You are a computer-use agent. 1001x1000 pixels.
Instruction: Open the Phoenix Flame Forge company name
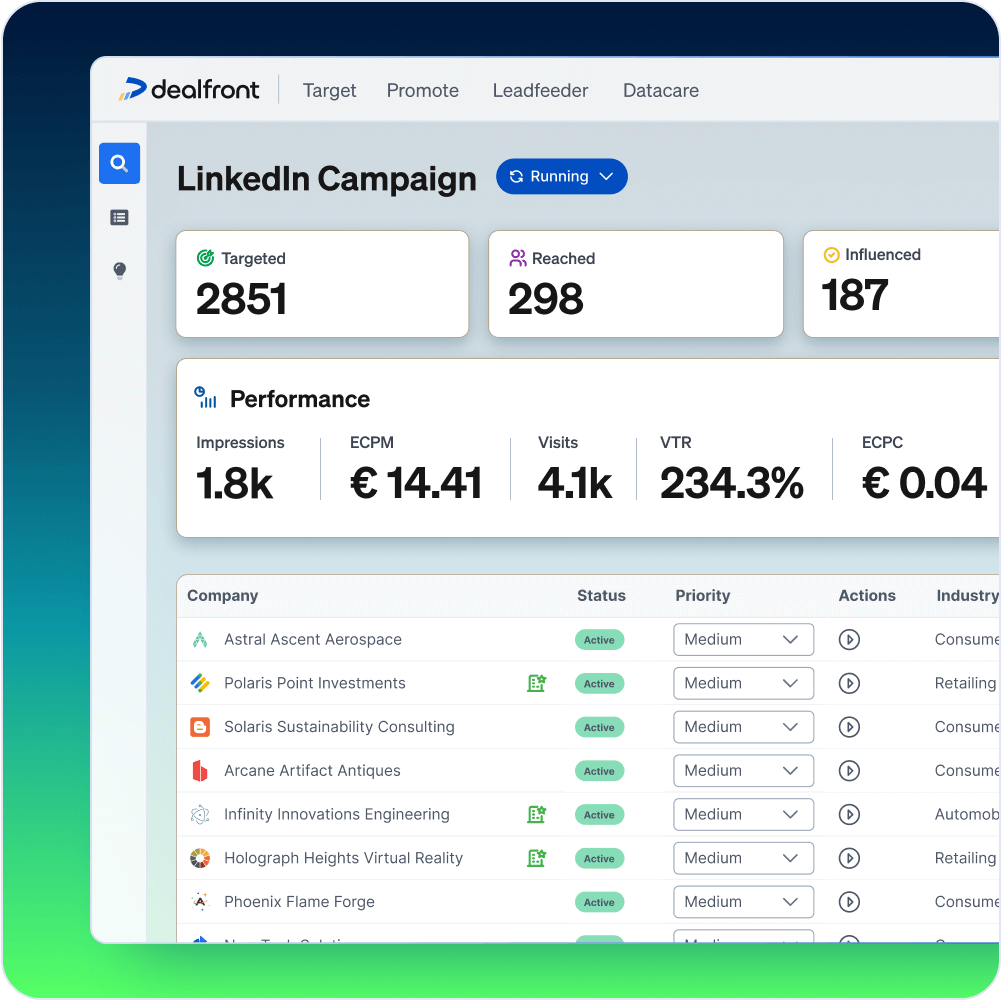[x=299, y=902]
